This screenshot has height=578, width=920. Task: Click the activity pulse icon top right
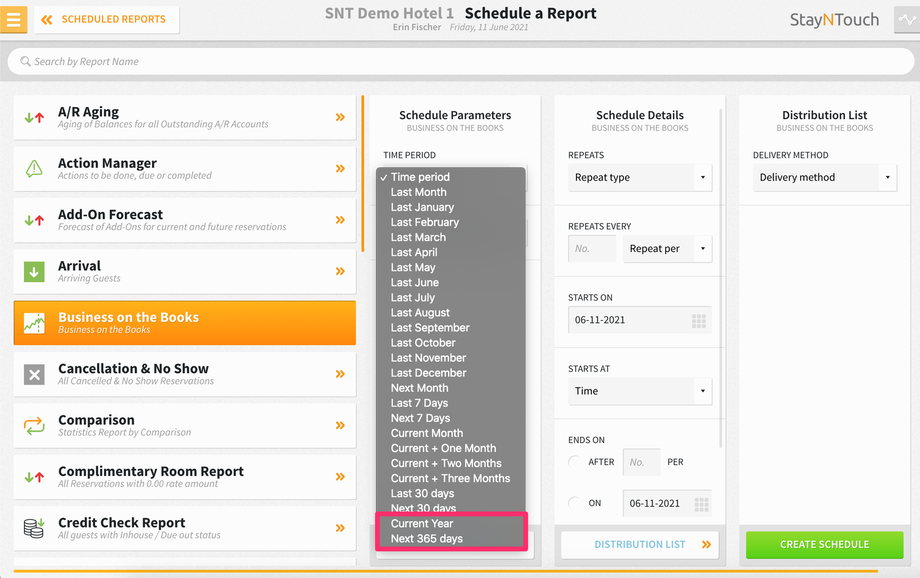click(x=907, y=19)
